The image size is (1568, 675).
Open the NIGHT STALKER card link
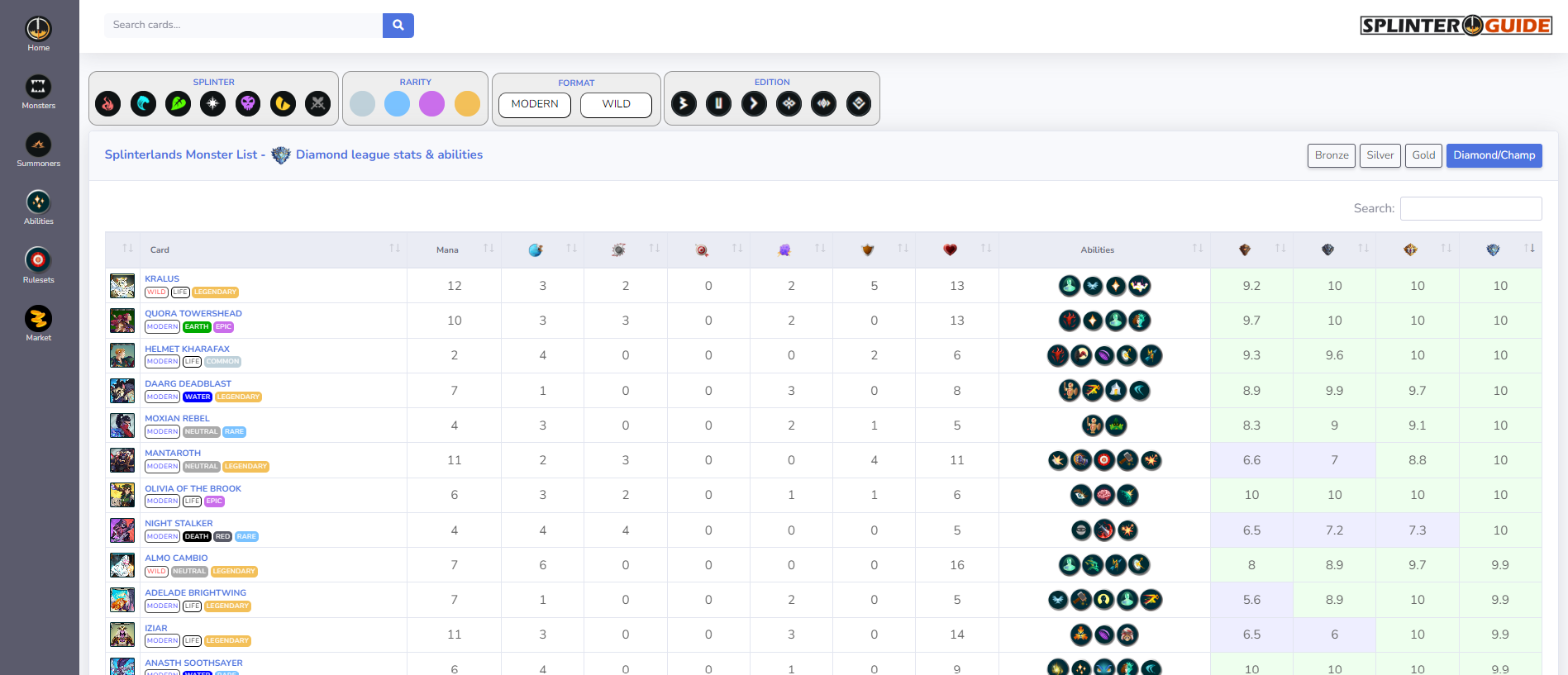click(x=179, y=524)
